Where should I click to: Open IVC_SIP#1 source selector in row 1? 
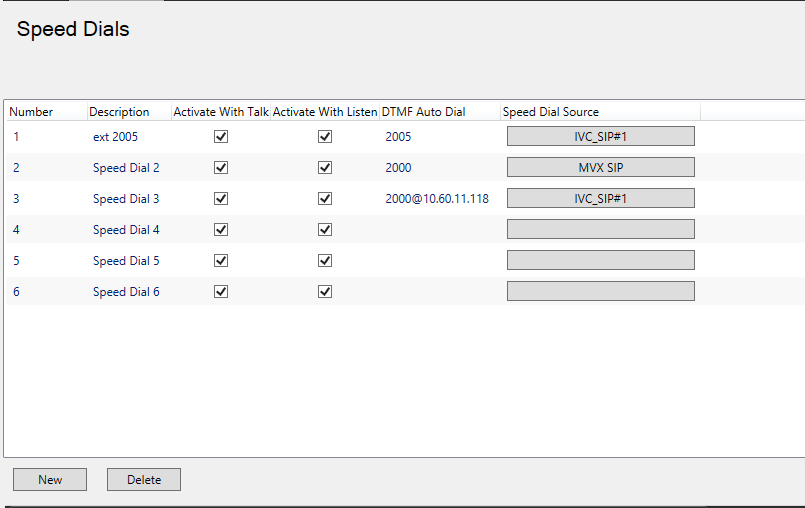tap(600, 137)
